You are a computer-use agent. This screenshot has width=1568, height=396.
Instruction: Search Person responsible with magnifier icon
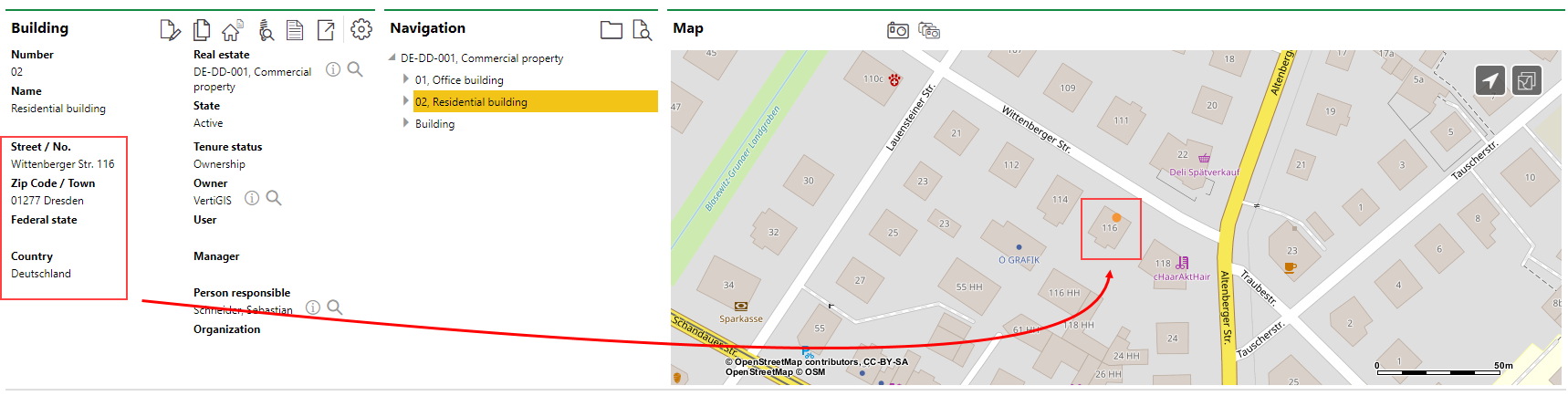[x=335, y=307]
